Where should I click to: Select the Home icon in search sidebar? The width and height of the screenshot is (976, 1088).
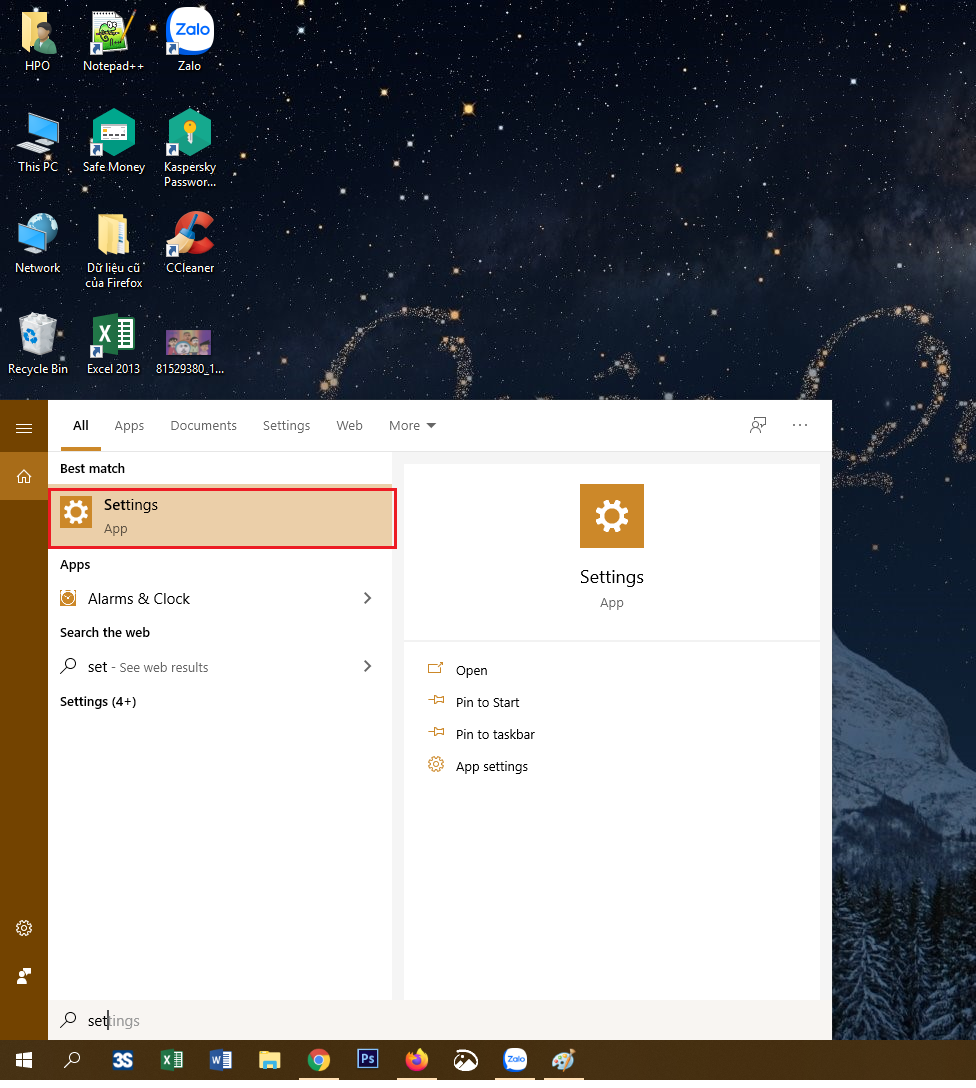(24, 477)
